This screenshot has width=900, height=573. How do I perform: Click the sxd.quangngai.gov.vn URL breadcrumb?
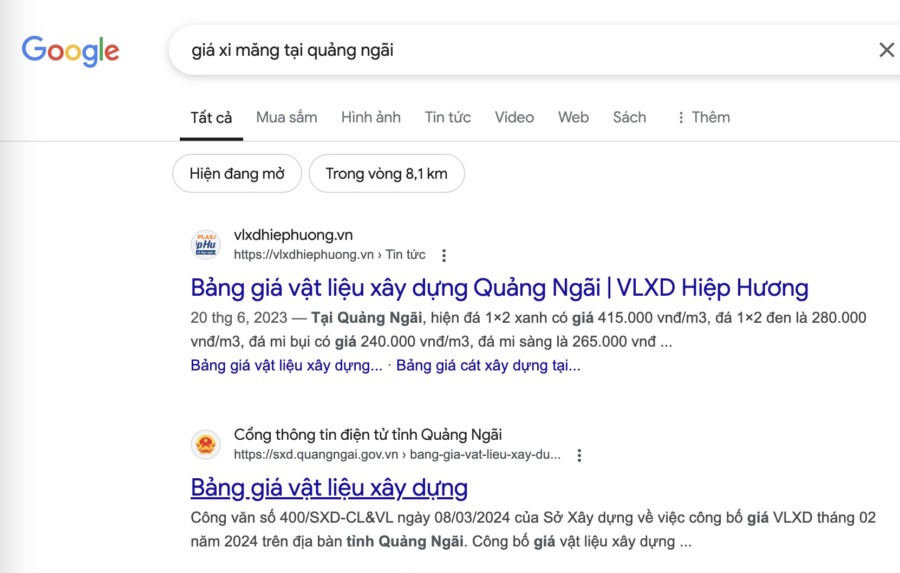pos(397,454)
